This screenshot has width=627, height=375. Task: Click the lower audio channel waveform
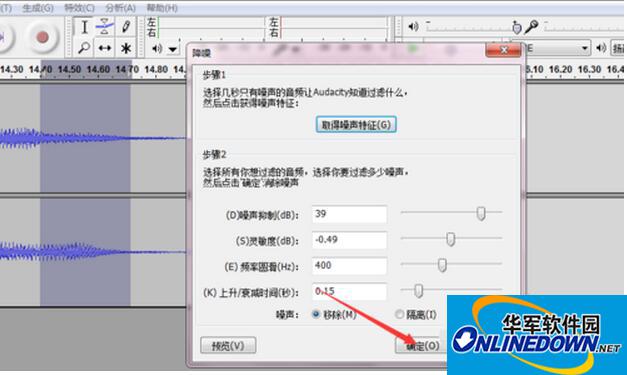point(93,252)
